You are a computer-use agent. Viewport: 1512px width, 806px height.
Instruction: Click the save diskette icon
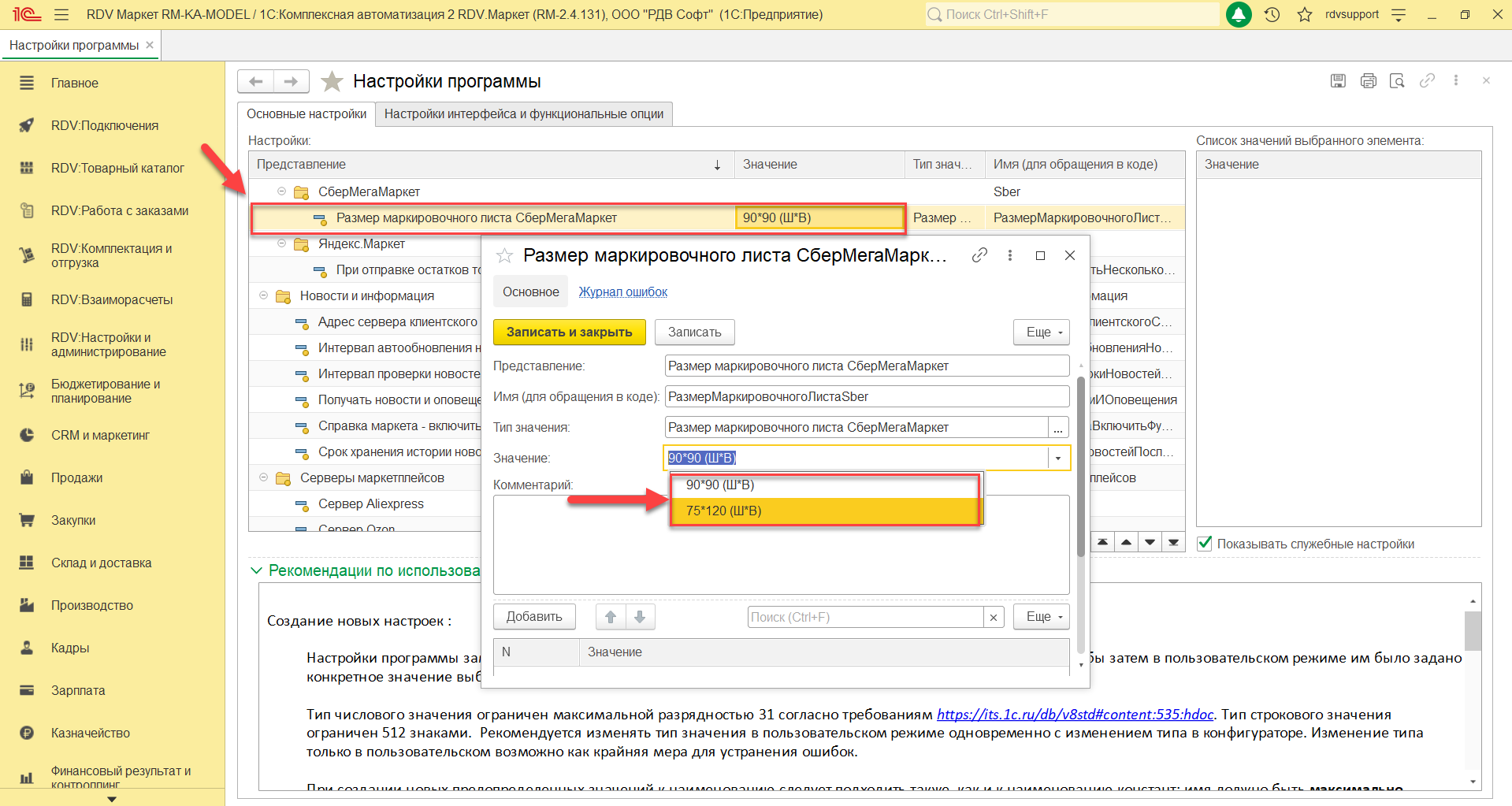1338,80
